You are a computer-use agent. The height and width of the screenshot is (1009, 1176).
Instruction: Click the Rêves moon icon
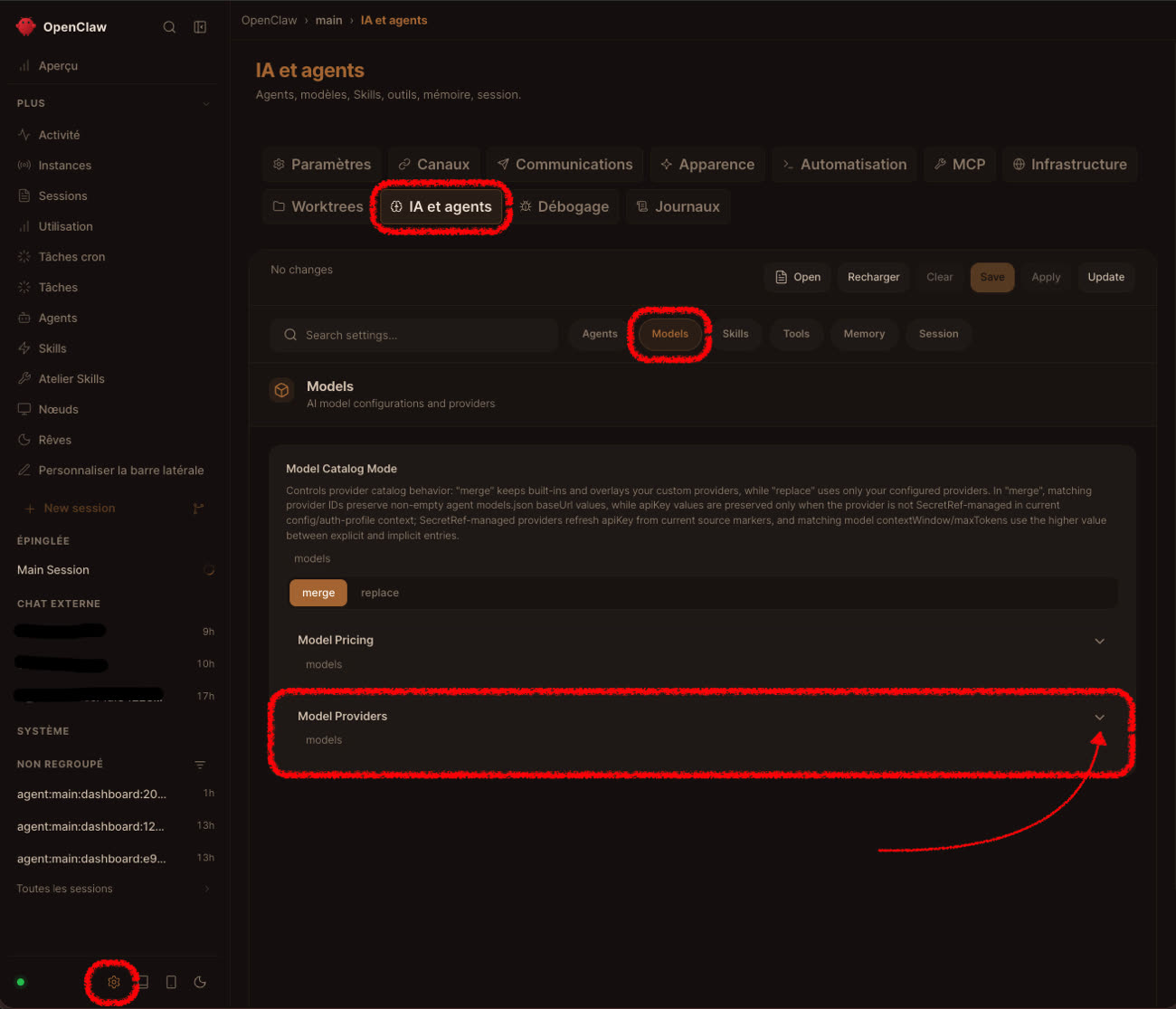tap(24, 440)
